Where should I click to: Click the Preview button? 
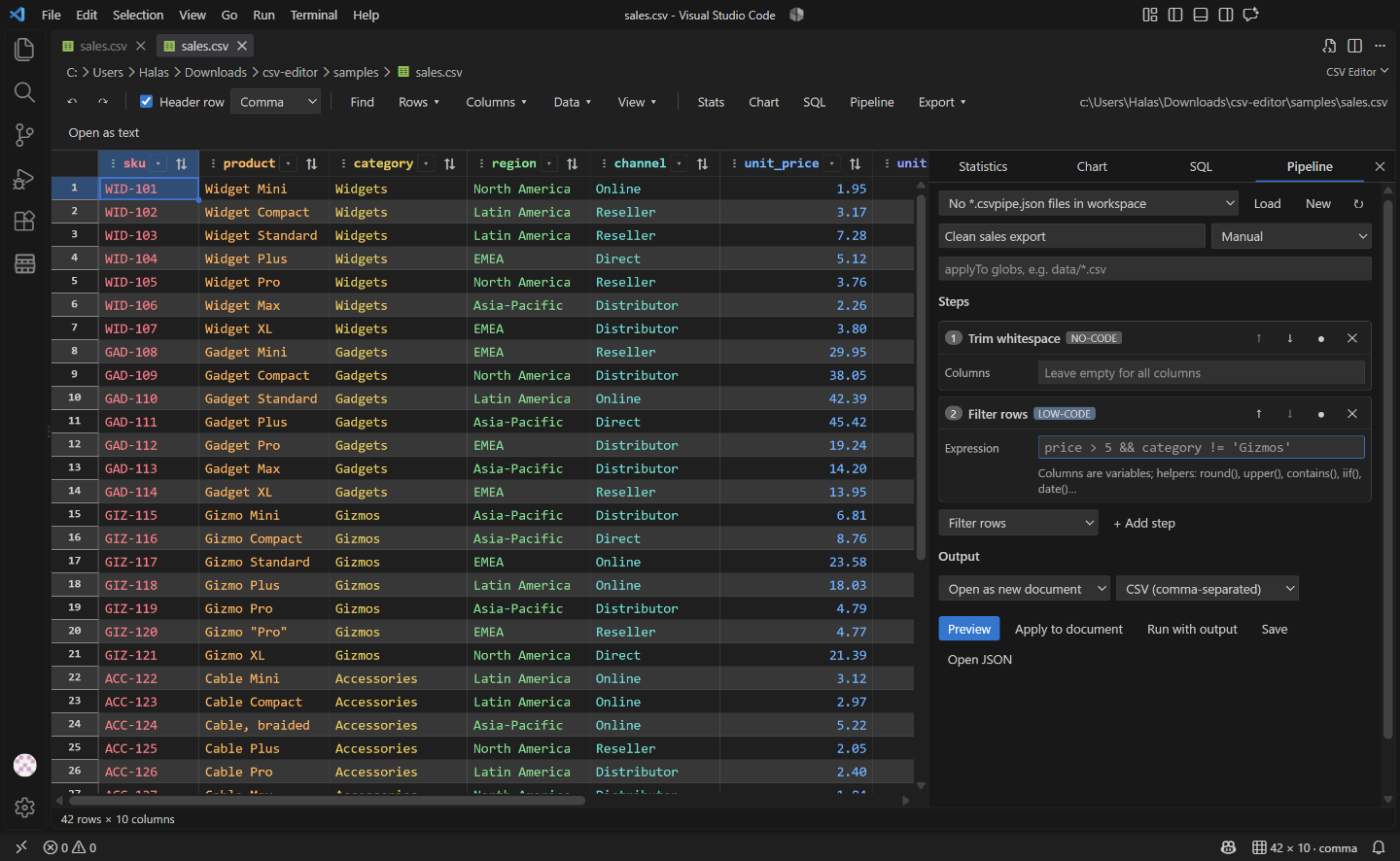969,629
